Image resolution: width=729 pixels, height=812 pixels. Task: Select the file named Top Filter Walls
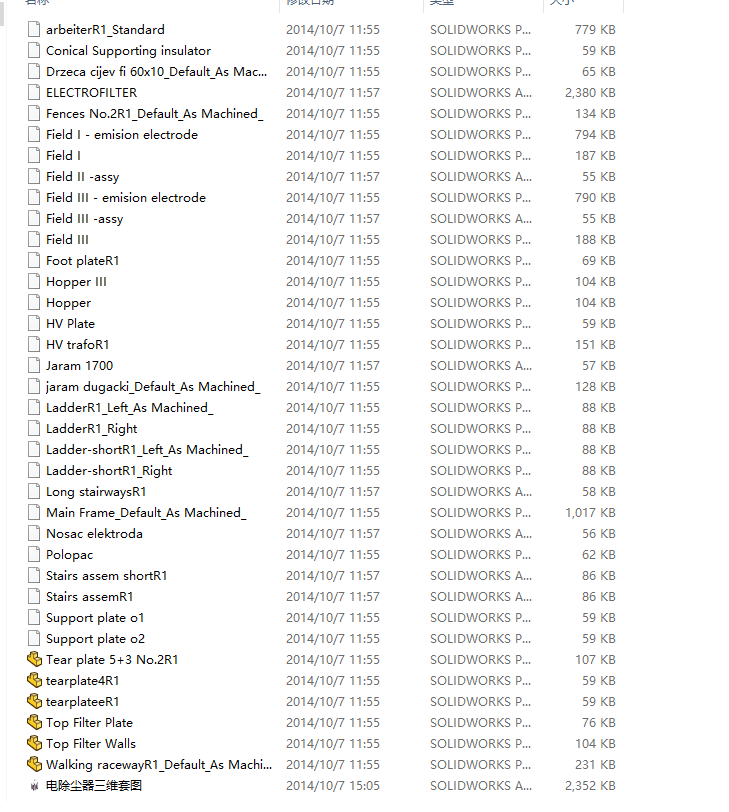click(91, 744)
